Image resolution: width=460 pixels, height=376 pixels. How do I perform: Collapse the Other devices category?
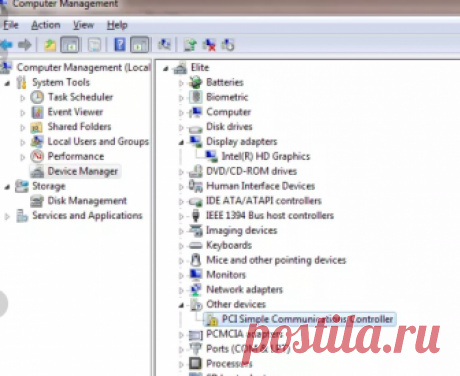point(181,305)
